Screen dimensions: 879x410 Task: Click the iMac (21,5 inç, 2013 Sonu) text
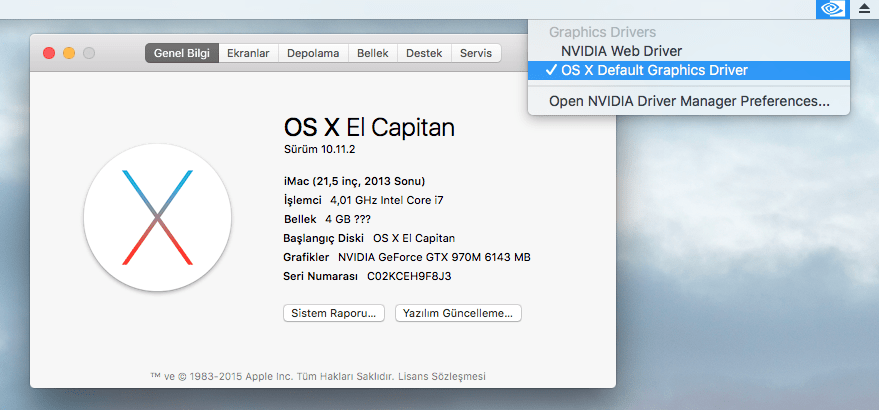pos(354,181)
